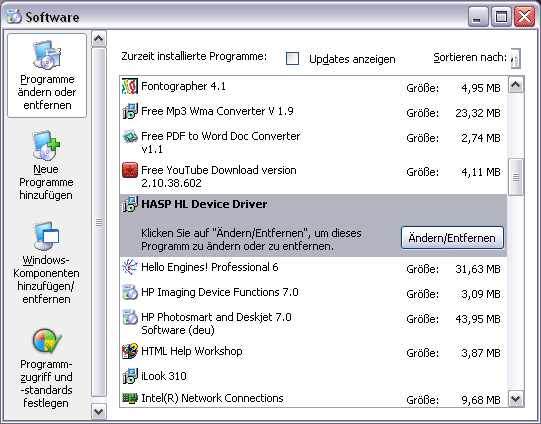Click the sidebar scroll up arrow
Image resolution: width=541 pixels, height=424 pixels.
99,39
